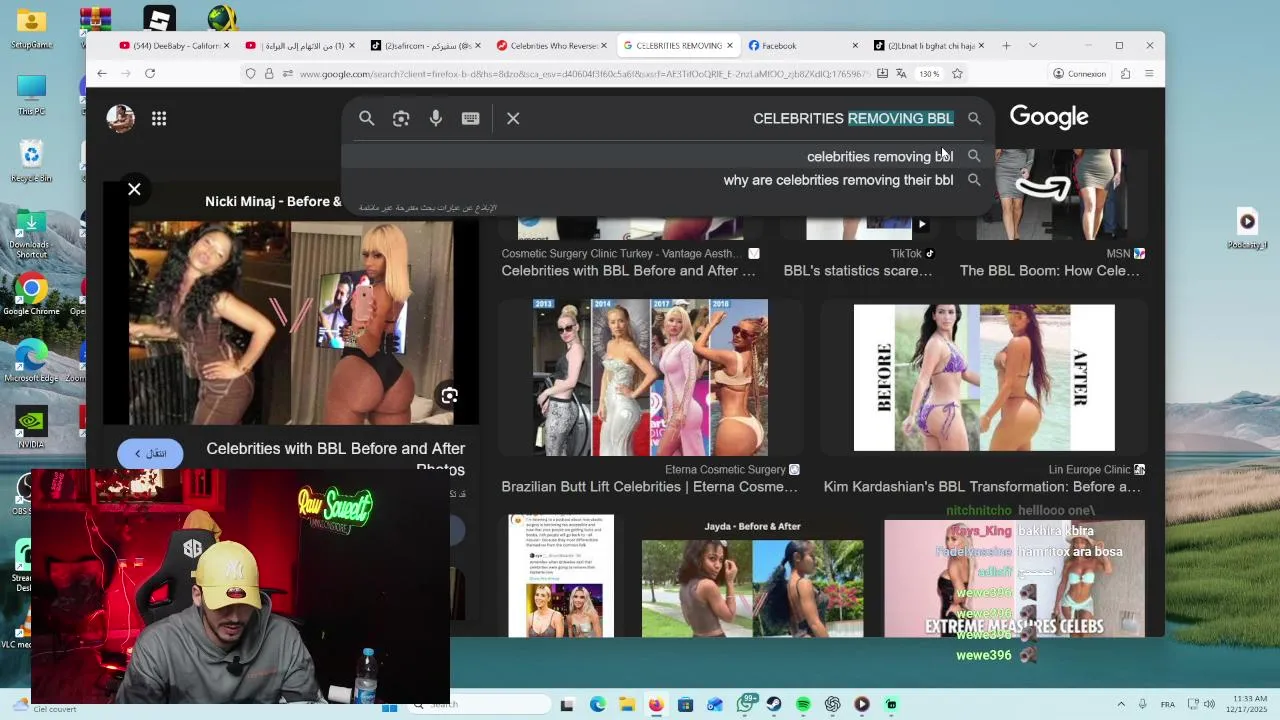Click the site security lock icon
This screenshot has width=1280, height=720.
pos(268,73)
